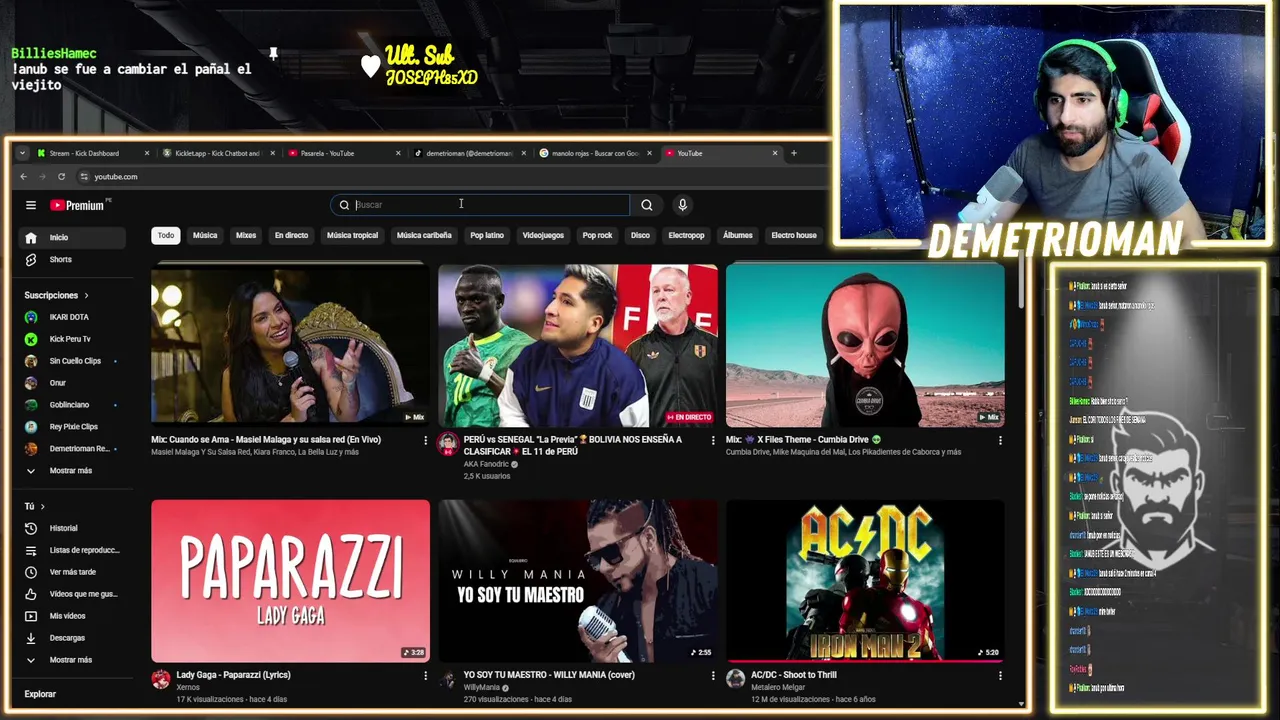This screenshot has width=1280, height=720.
Task: Select the Videojuegos chip
Action: coord(543,236)
